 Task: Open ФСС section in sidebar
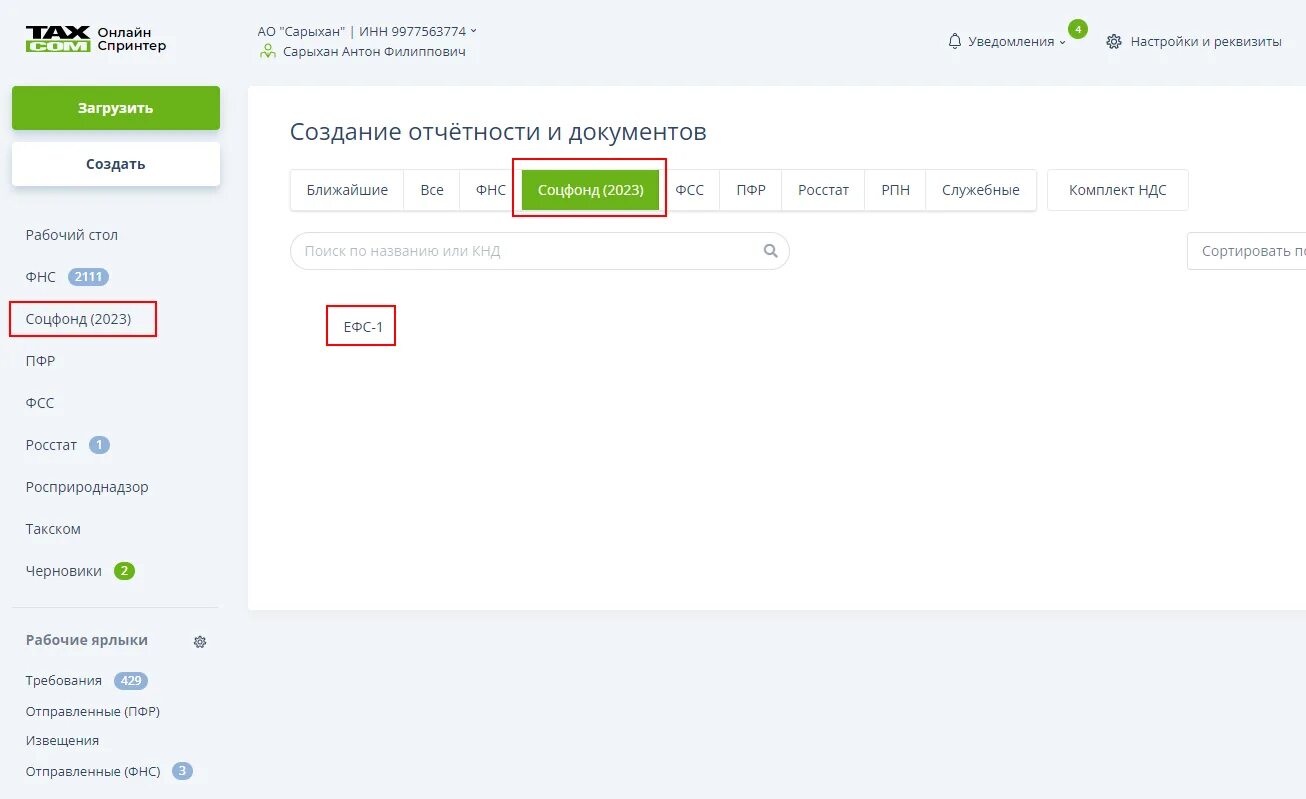tap(40, 403)
